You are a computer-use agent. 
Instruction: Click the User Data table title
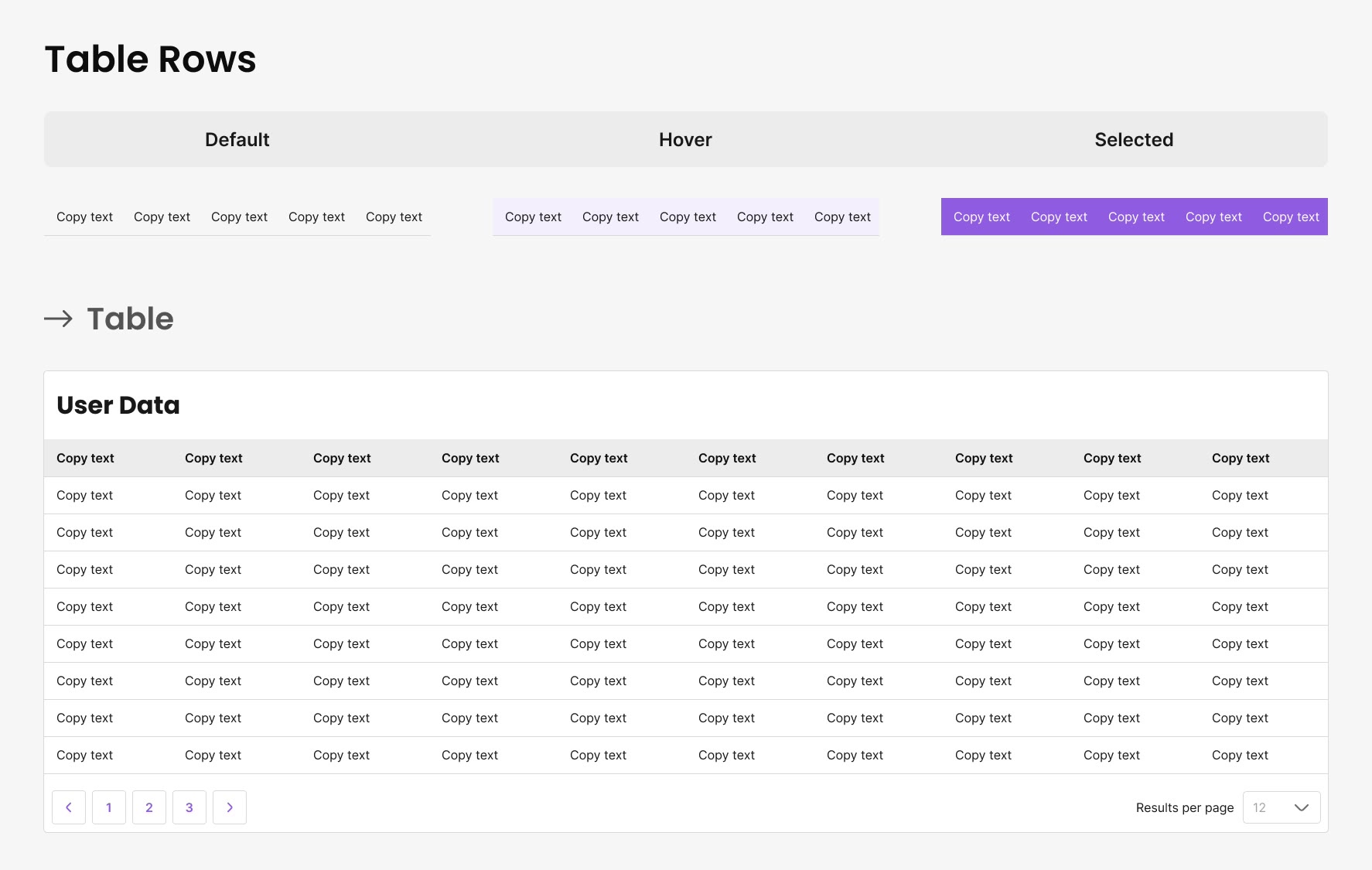118,405
